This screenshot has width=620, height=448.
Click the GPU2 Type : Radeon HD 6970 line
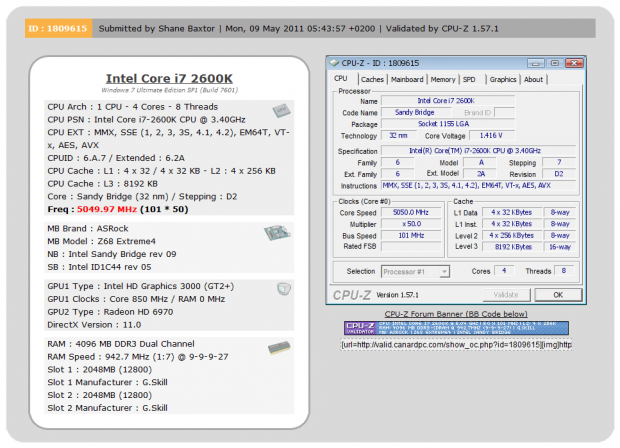point(110,312)
